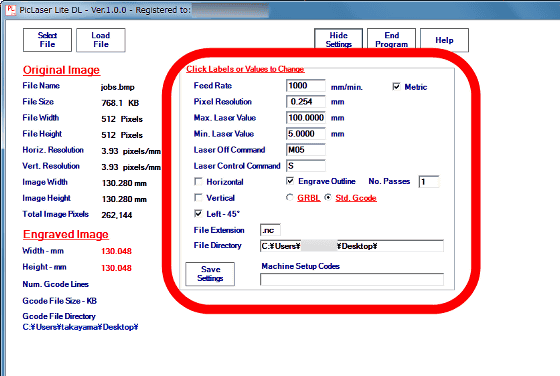Click the File Extension label

219,230
